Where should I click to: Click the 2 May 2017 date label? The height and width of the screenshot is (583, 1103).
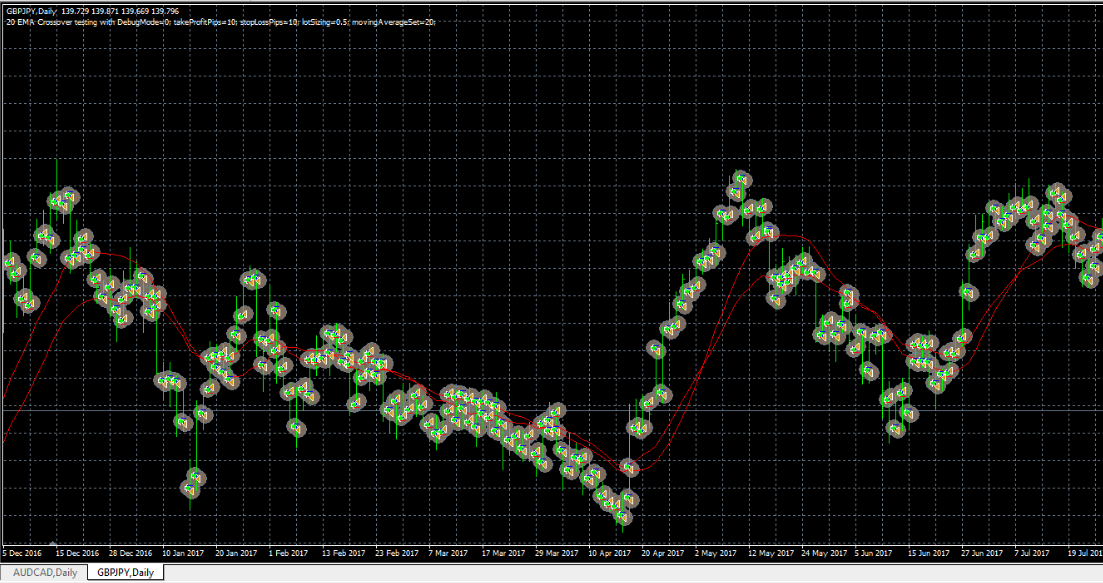[x=715, y=553]
